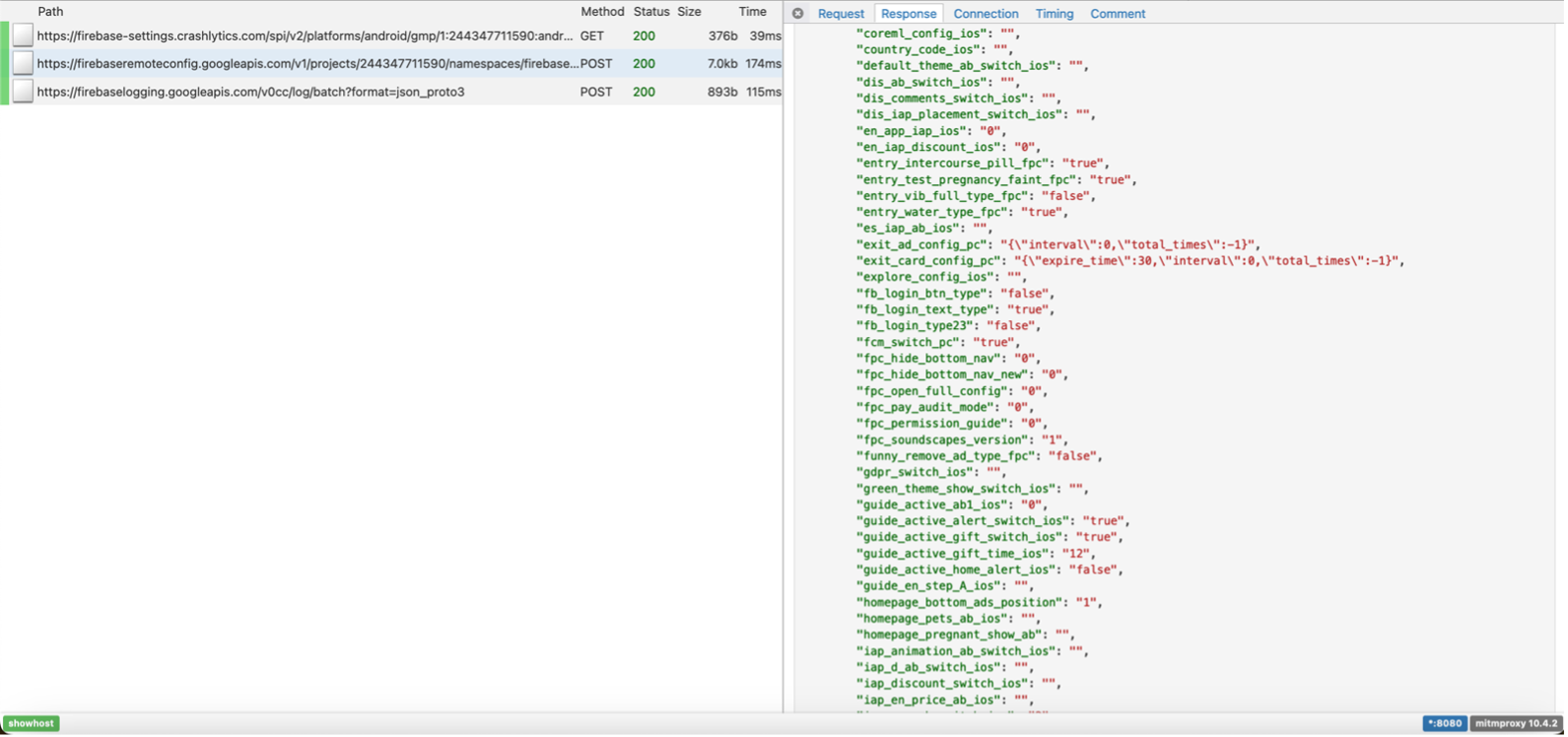Viewport: 1568px width, 737px height.
Task: Select the Response tab
Action: (x=909, y=14)
